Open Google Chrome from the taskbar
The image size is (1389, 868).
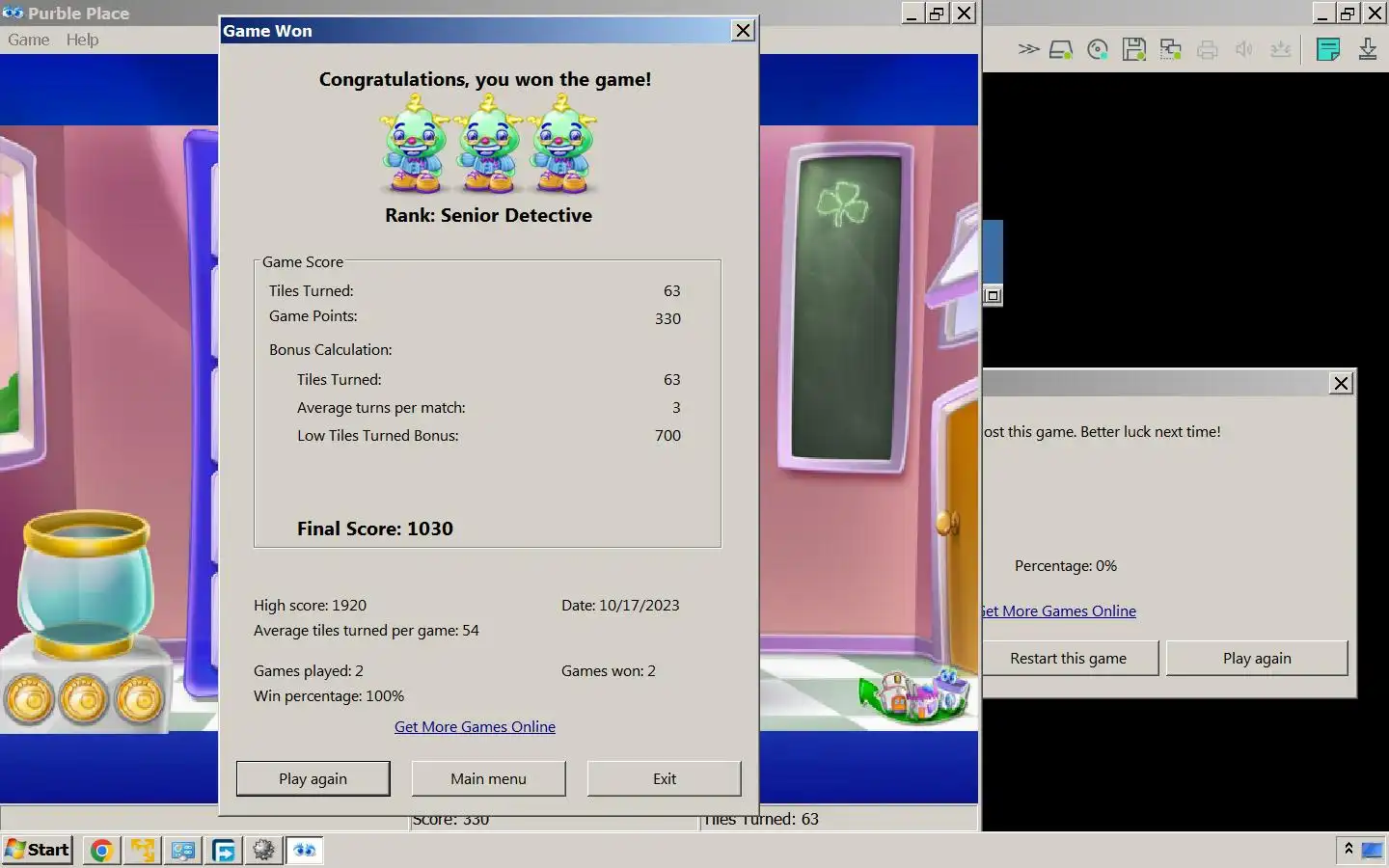(101, 850)
